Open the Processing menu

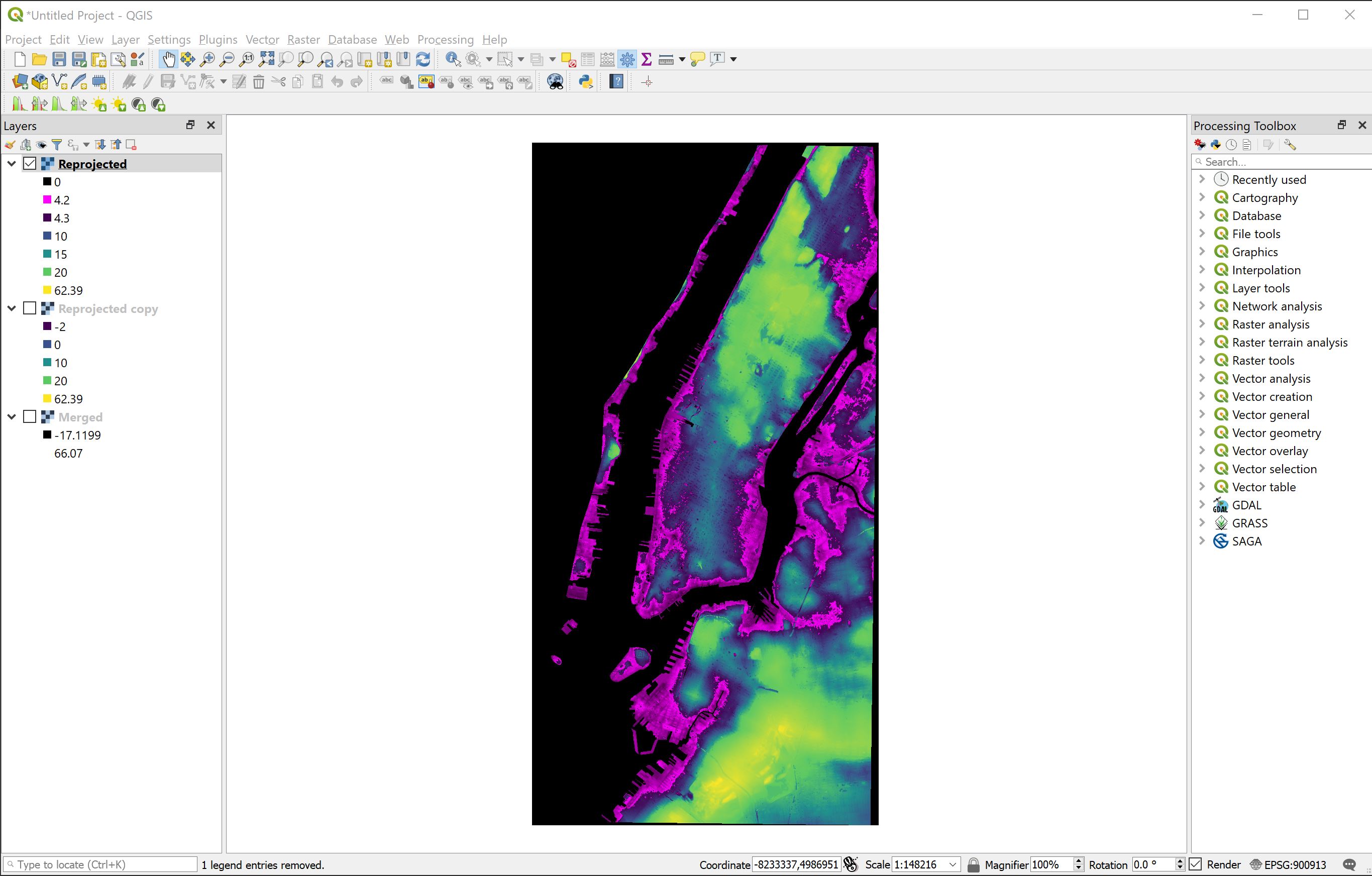pos(446,39)
